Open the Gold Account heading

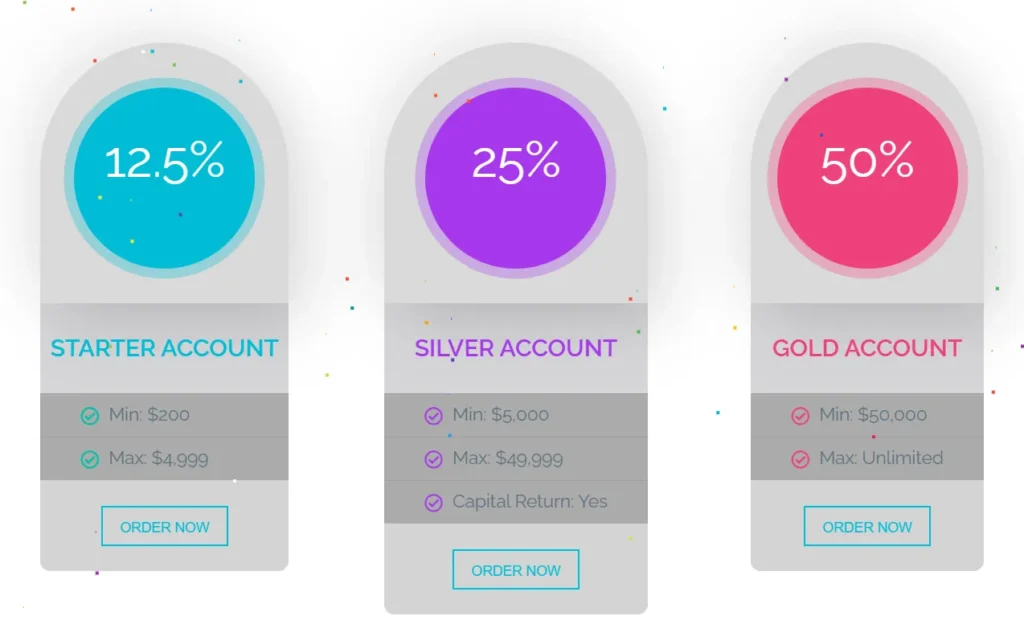tap(867, 348)
